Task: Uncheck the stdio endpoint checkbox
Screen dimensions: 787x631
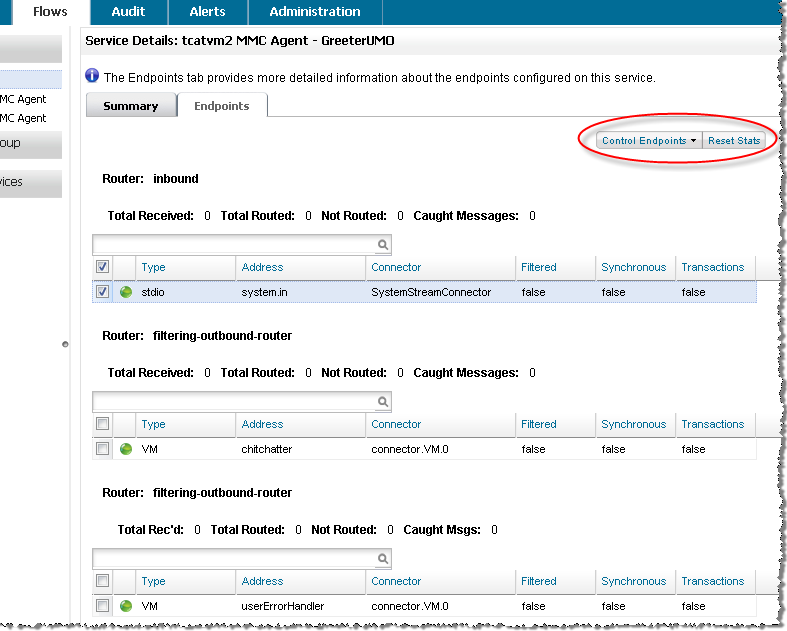Action: [102, 292]
